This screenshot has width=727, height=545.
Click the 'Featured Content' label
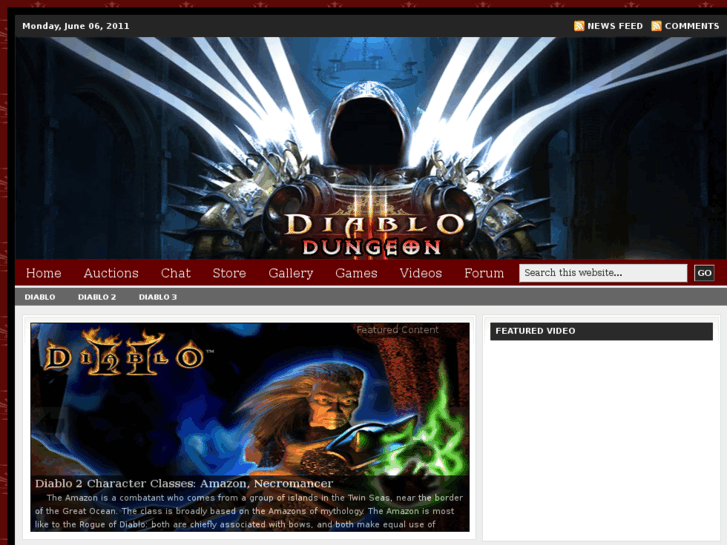[397, 330]
